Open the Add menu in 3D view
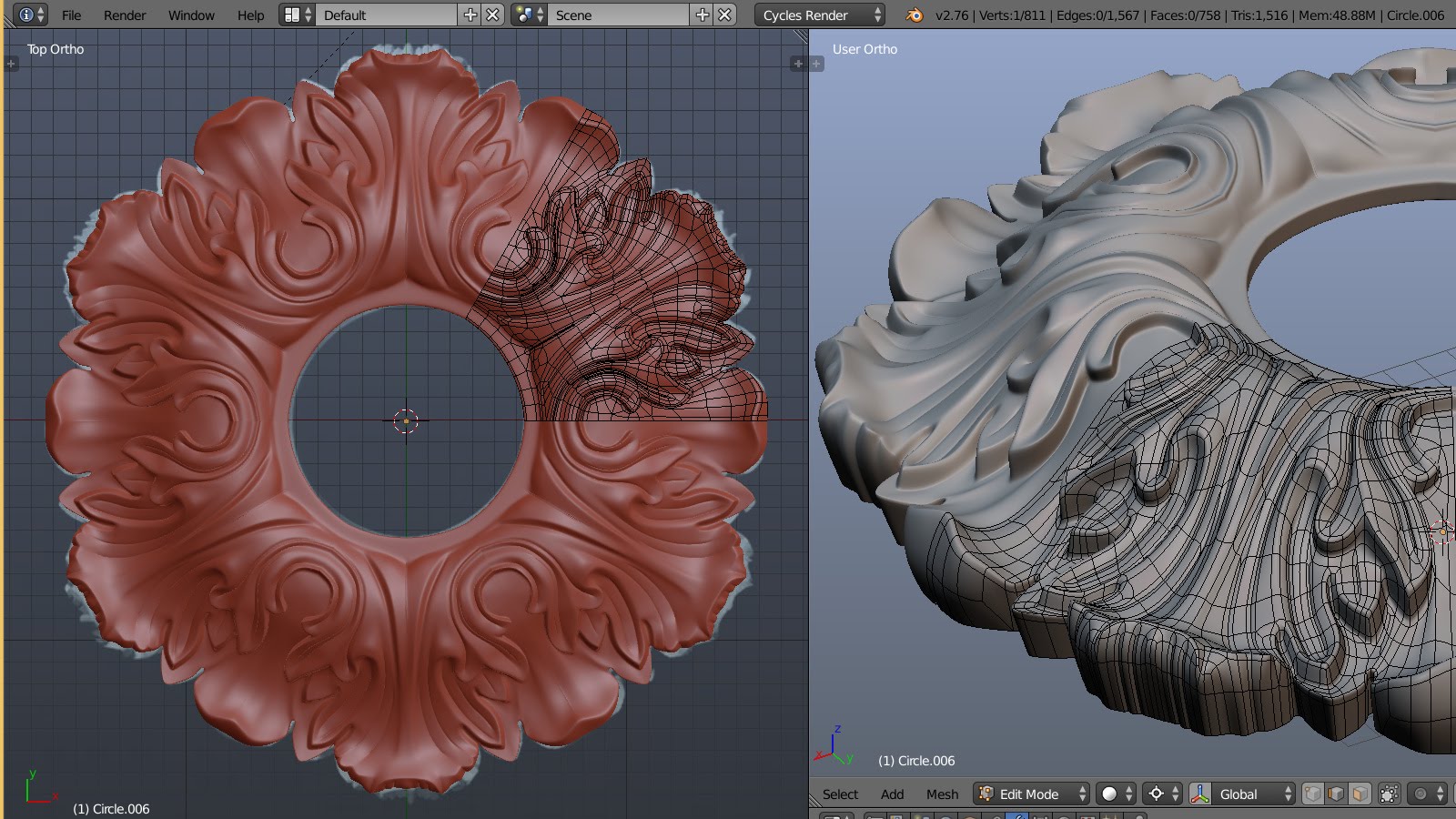1456x819 pixels. pos(892,794)
